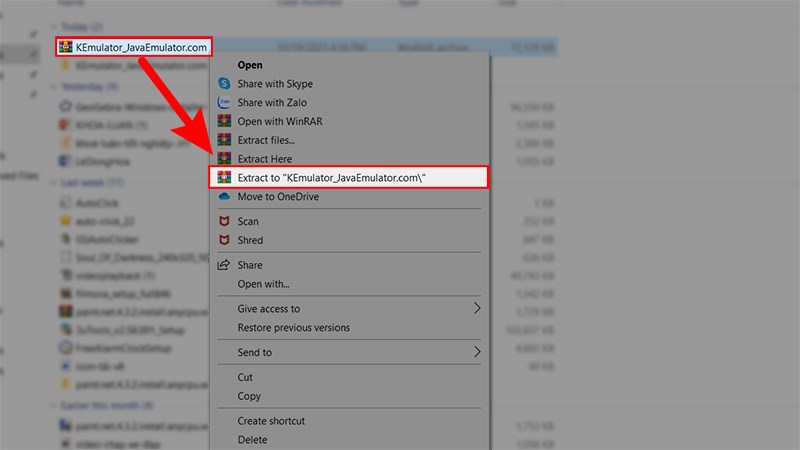
Task: Click McAfee shield icon beside Shred
Action: [x=224, y=240]
